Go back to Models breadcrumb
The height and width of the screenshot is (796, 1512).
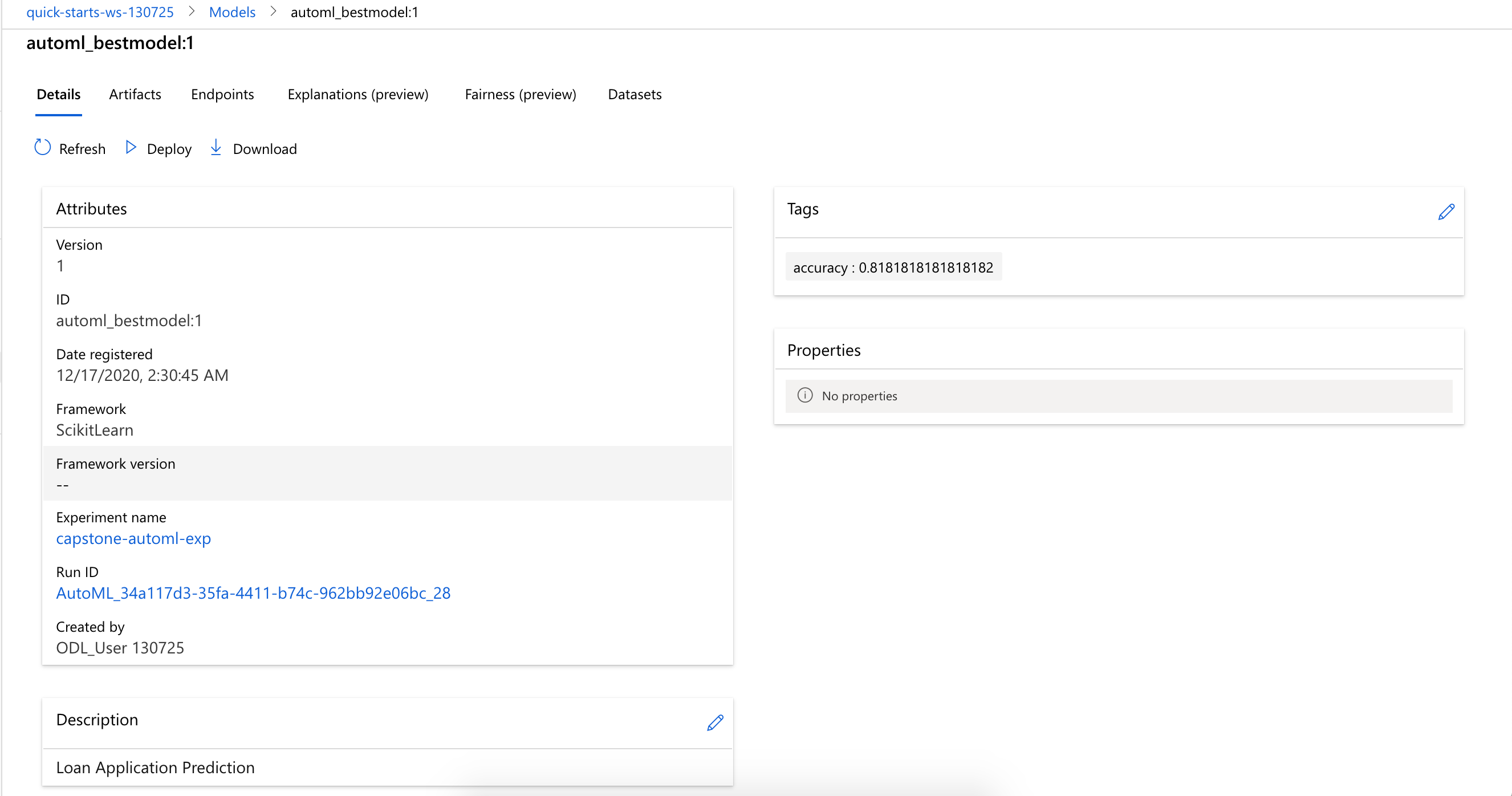click(x=232, y=12)
